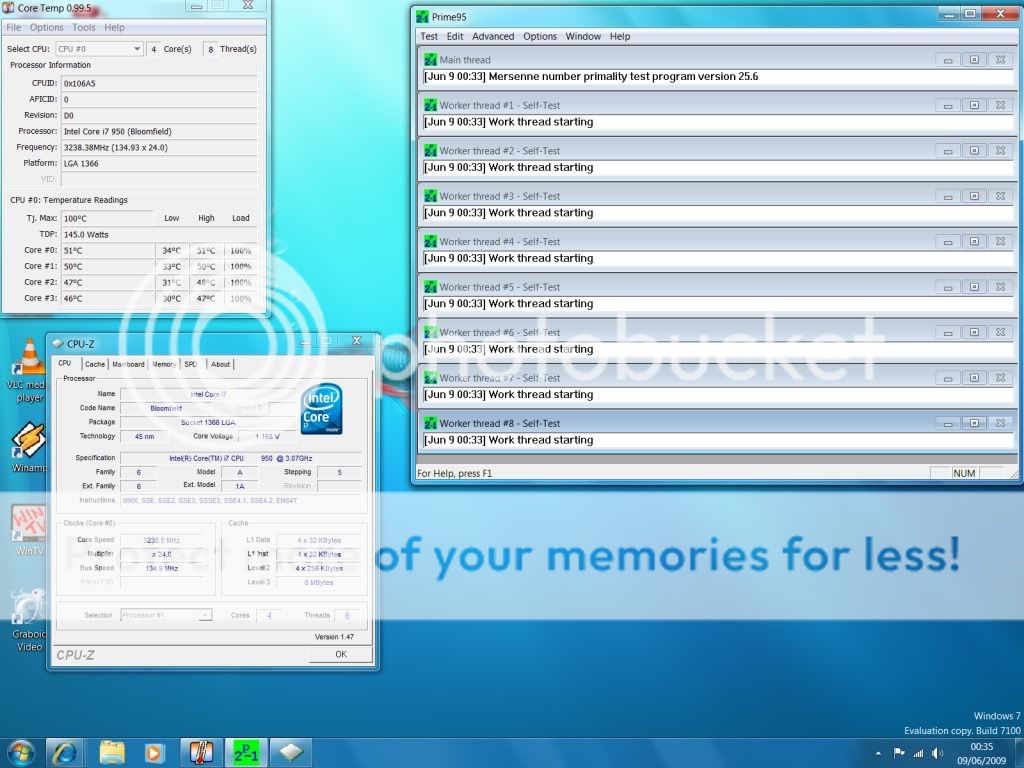This screenshot has width=1024, height=768.
Task: Show hidden system tray icons
Action: 879,753
